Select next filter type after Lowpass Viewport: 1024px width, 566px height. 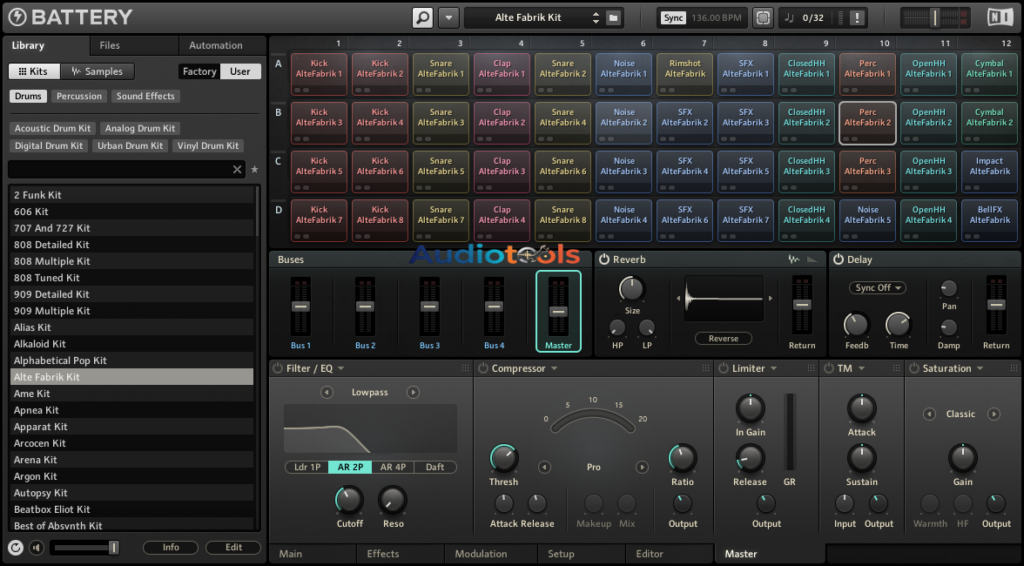click(413, 392)
